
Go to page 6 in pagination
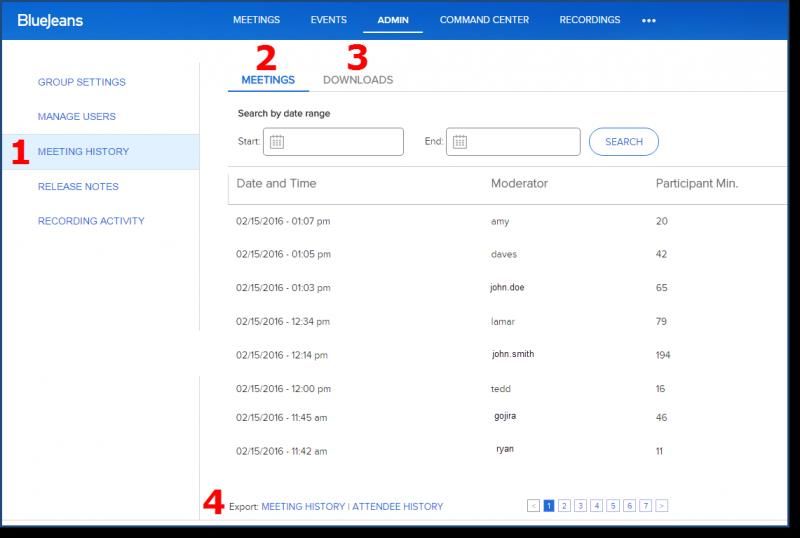coord(629,506)
